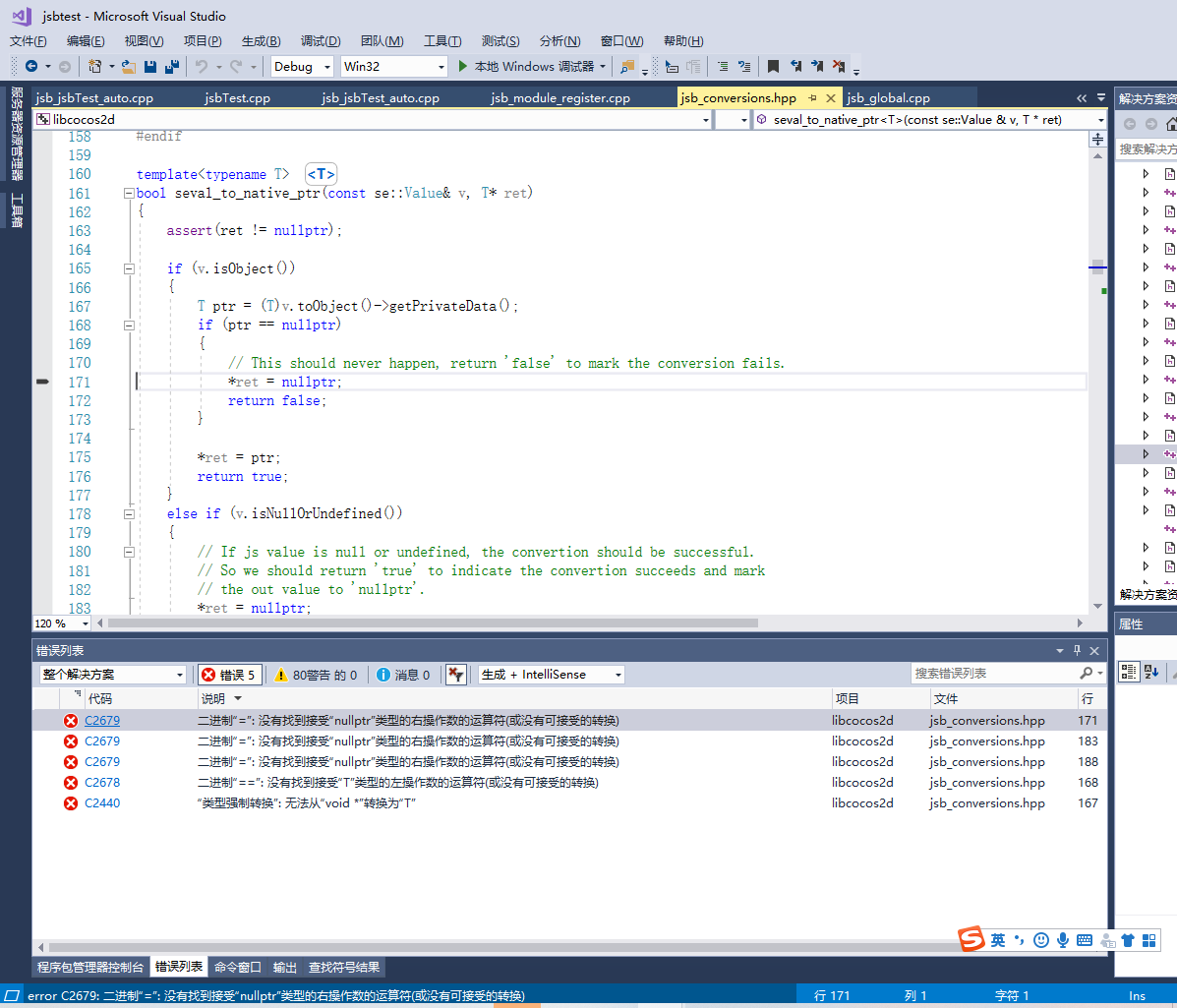Open the Build menu 生成(B)
This screenshot has height=1008, width=1177.
pos(262,41)
